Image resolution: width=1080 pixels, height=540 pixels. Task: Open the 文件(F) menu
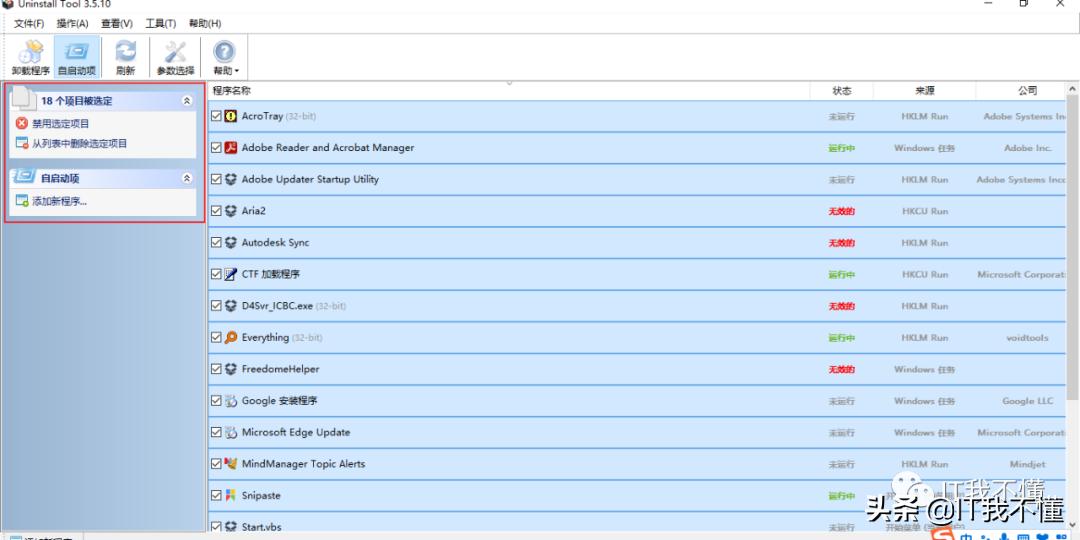(29, 23)
